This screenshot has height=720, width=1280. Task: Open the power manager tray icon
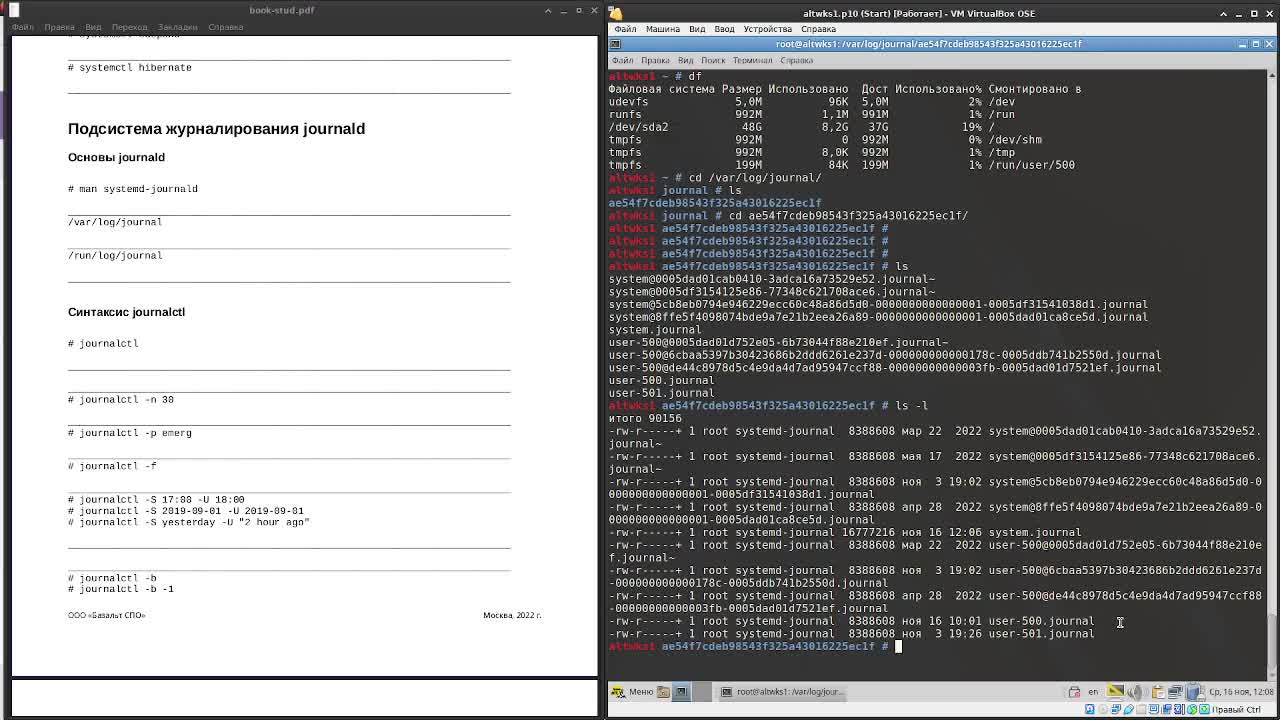[x=1194, y=692]
